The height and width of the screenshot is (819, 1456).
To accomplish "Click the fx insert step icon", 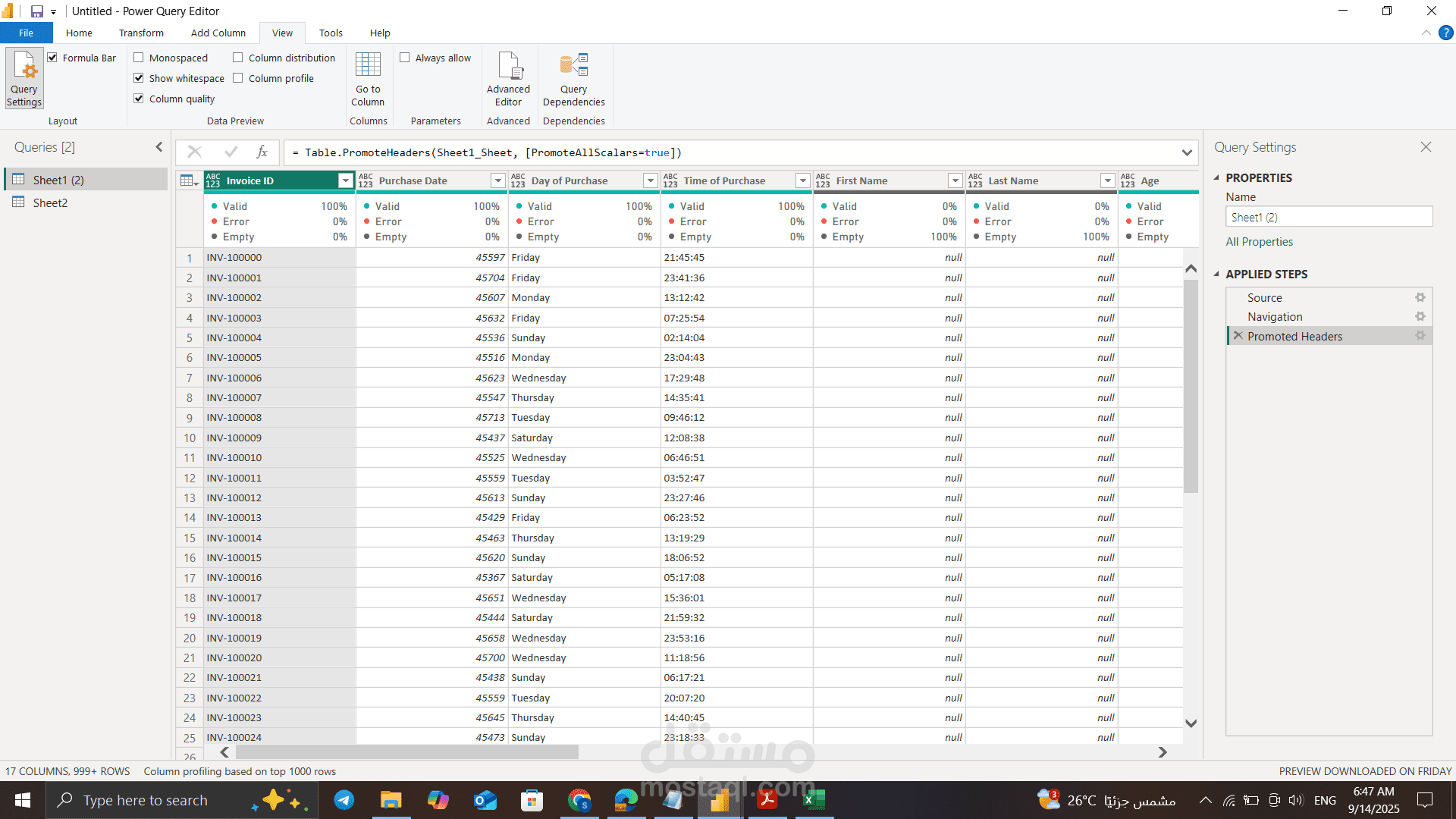I will point(262,152).
